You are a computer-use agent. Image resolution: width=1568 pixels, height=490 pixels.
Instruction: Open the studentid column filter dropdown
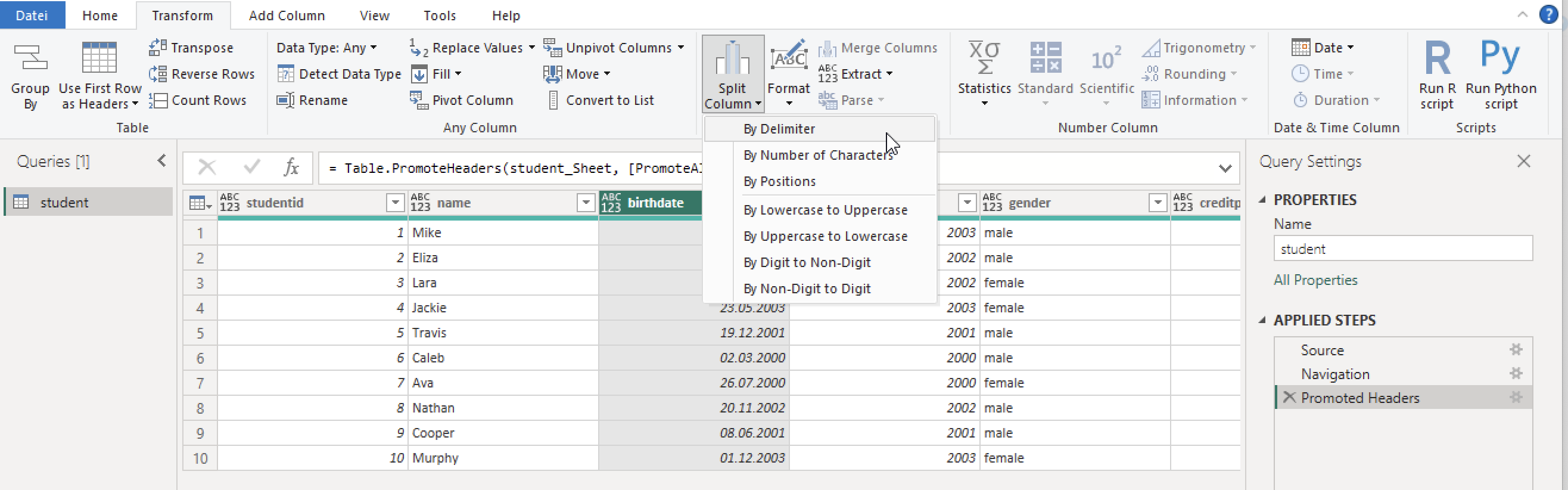point(395,202)
